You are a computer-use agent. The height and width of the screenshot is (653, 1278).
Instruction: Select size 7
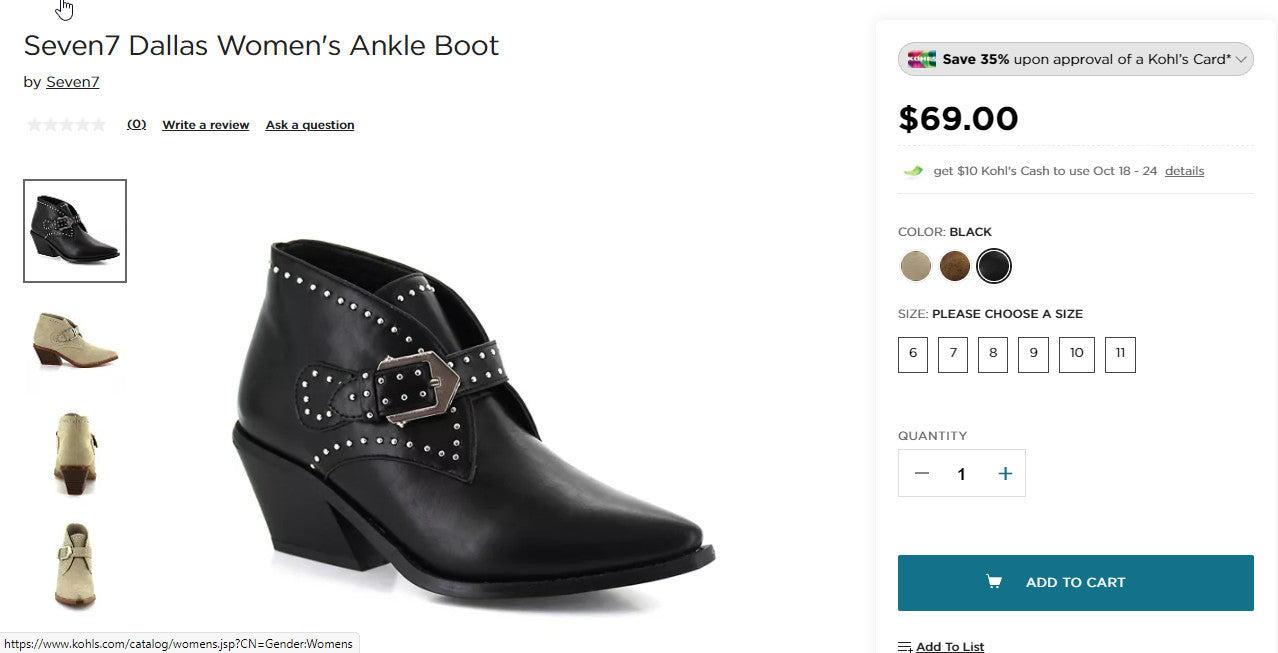point(952,354)
